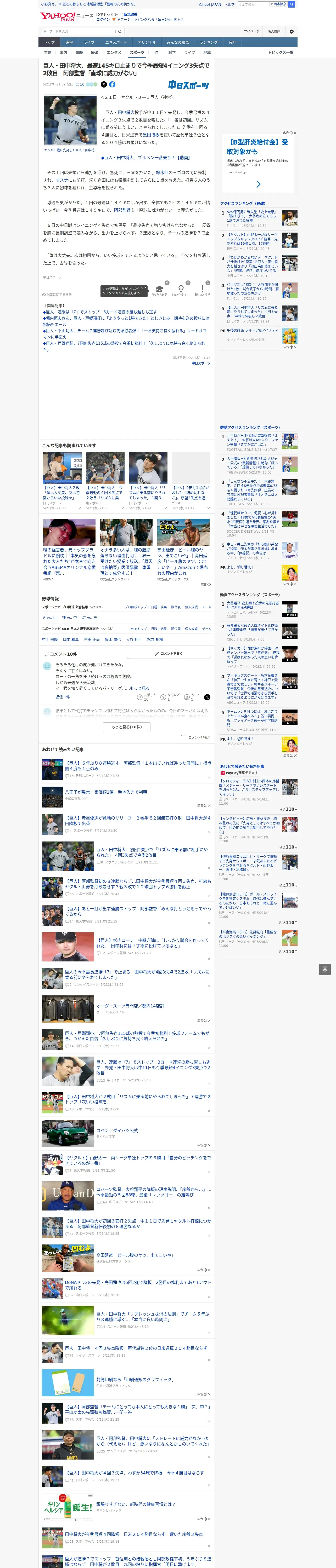Viewport: 336px width, 1568px height.
Task: Open 大谷 翔平 player link
Action: pyautogui.click(x=134, y=640)
